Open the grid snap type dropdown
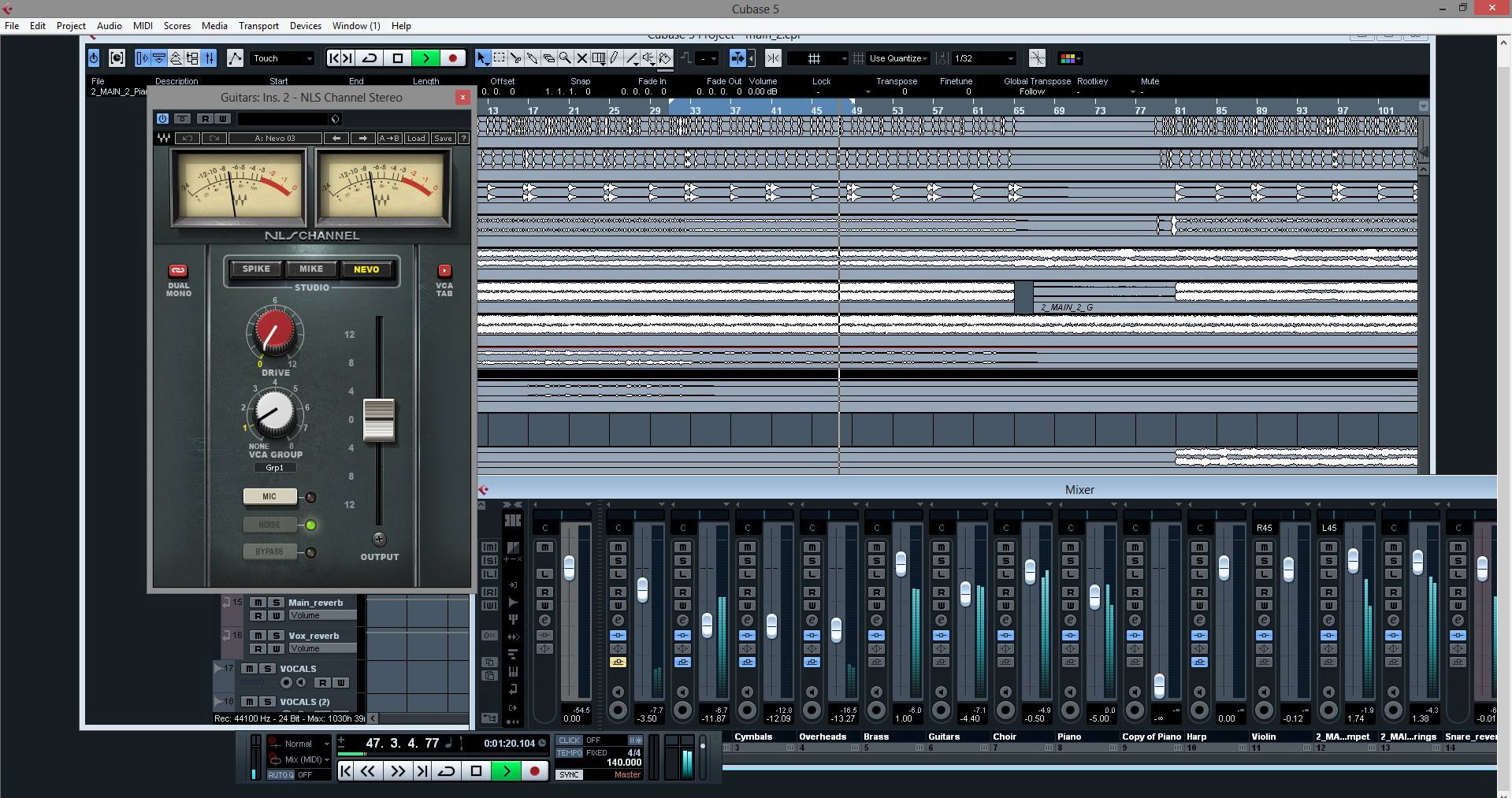This screenshot has height=798, width=1512. click(818, 58)
